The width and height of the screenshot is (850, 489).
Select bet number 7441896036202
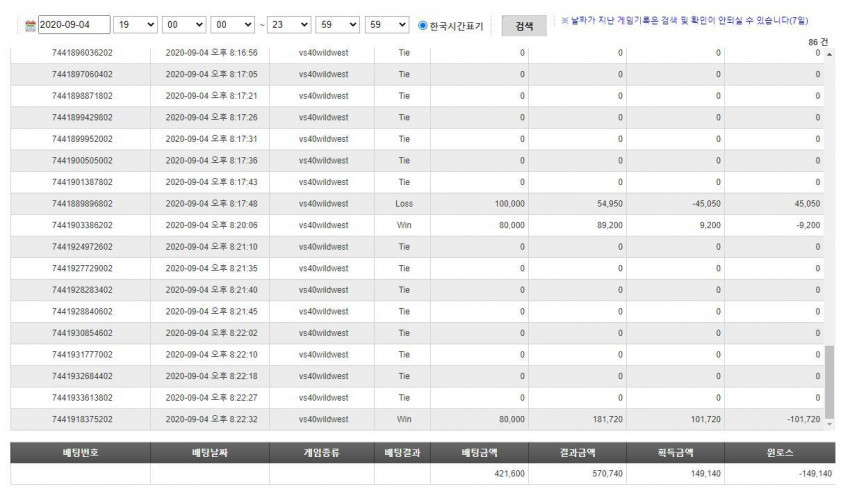(x=82, y=53)
